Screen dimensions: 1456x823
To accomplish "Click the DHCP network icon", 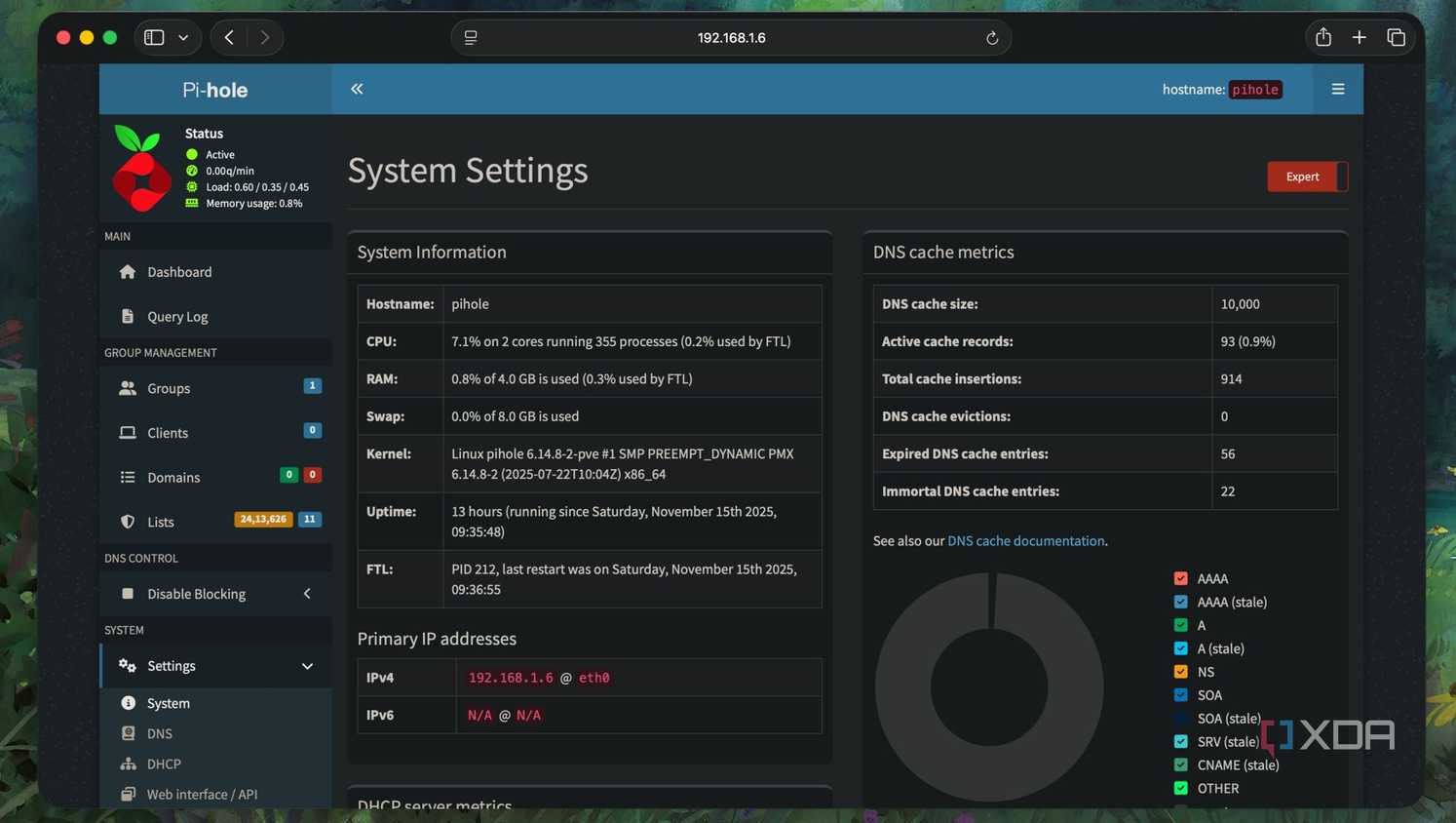I will 128,764.
